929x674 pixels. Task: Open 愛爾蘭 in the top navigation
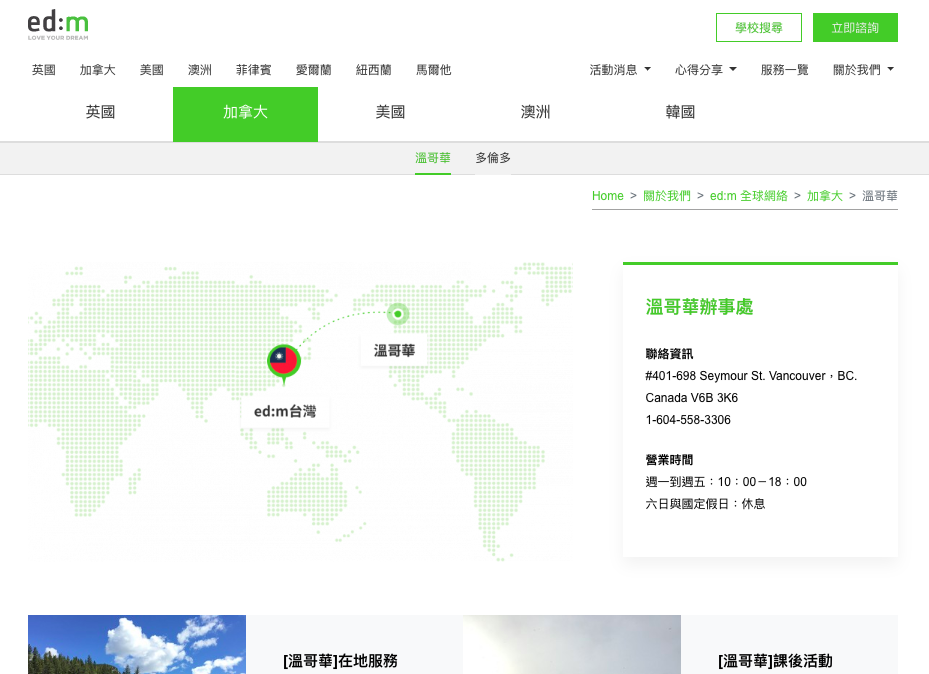click(313, 70)
